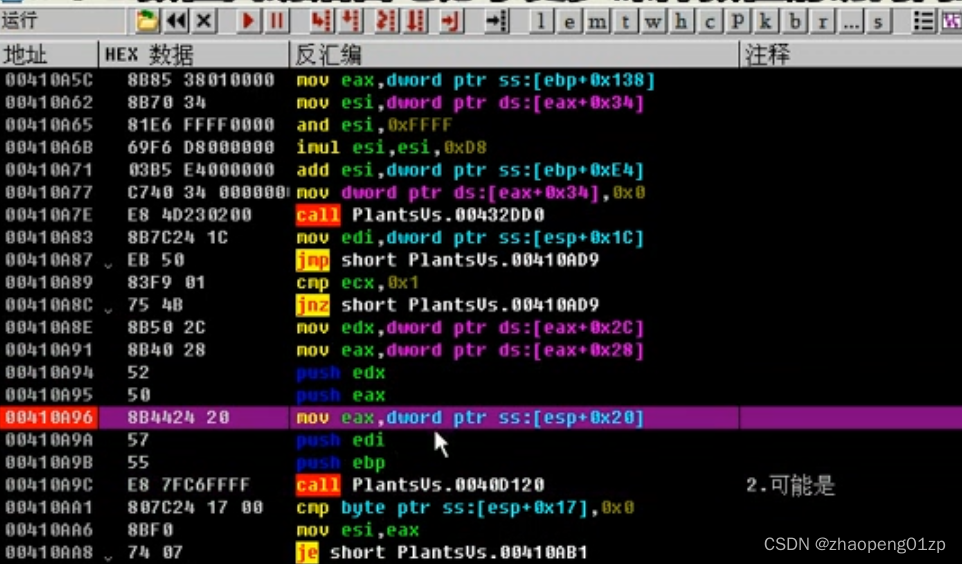Click the comment '2.可能是'

click(x=790, y=485)
